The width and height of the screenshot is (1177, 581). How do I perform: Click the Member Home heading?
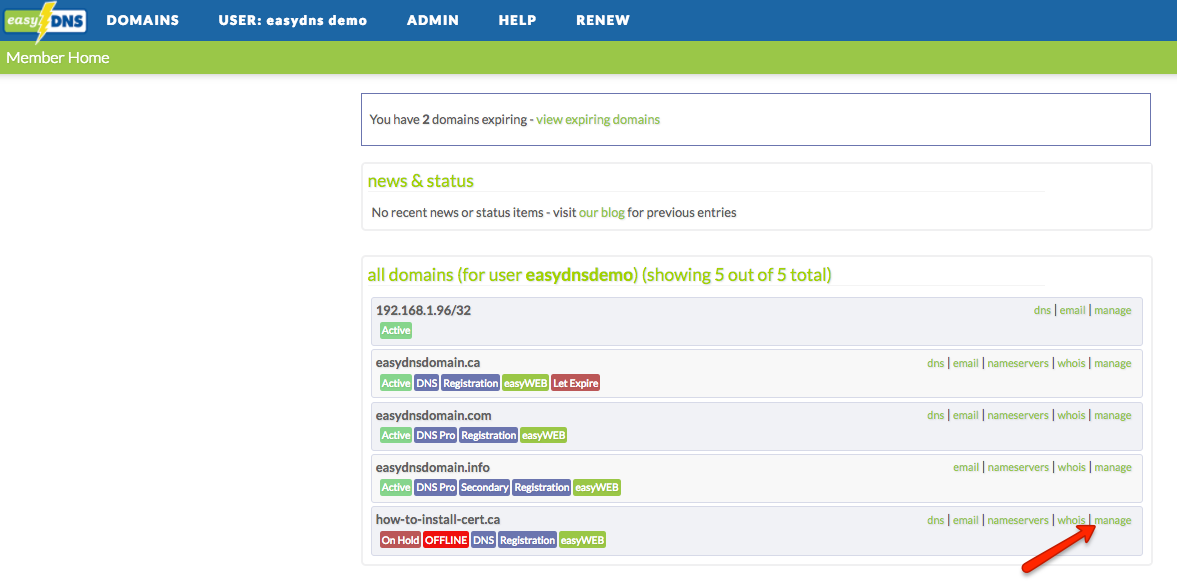(58, 58)
